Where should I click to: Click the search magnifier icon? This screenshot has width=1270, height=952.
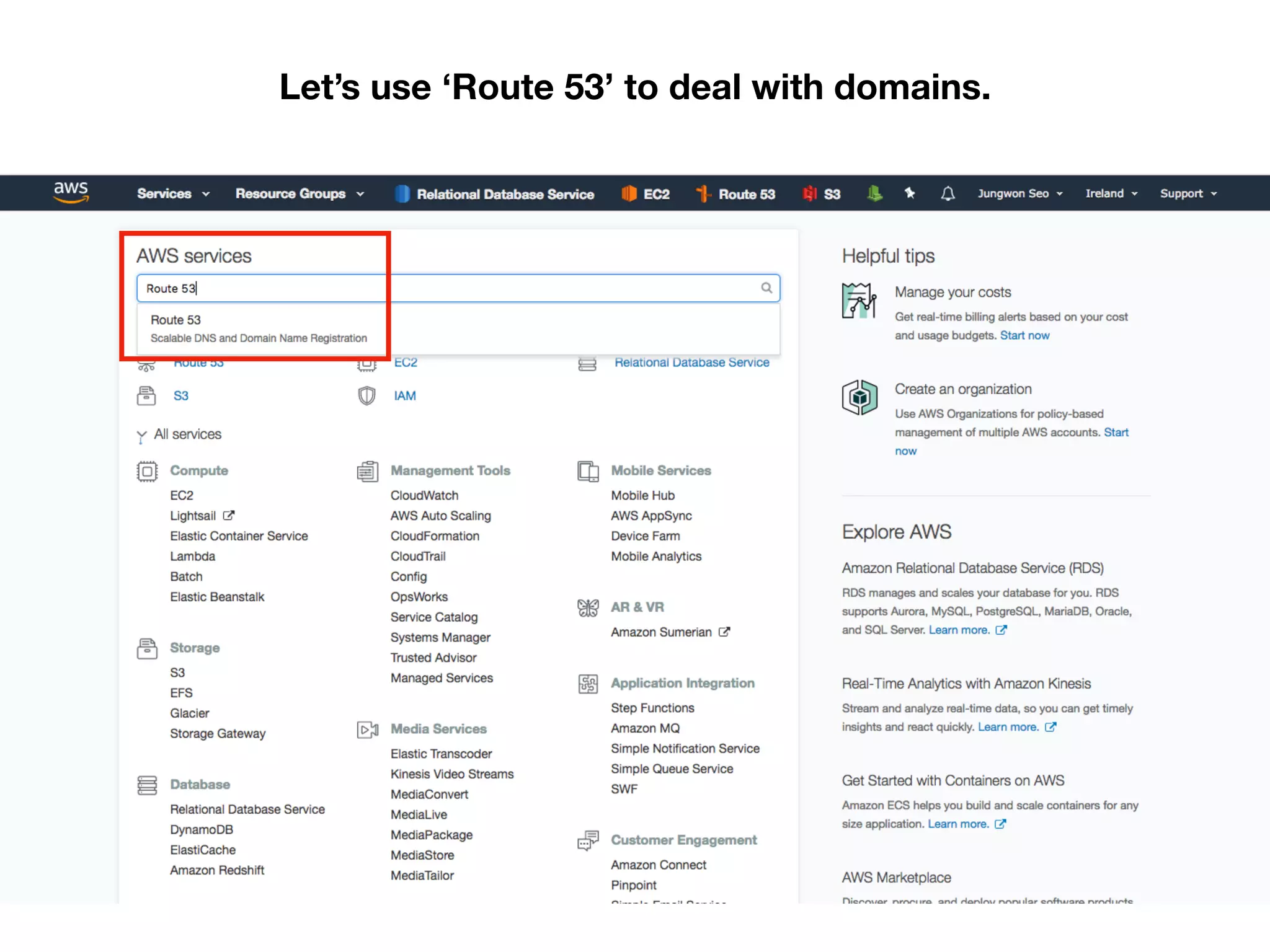[x=766, y=288]
